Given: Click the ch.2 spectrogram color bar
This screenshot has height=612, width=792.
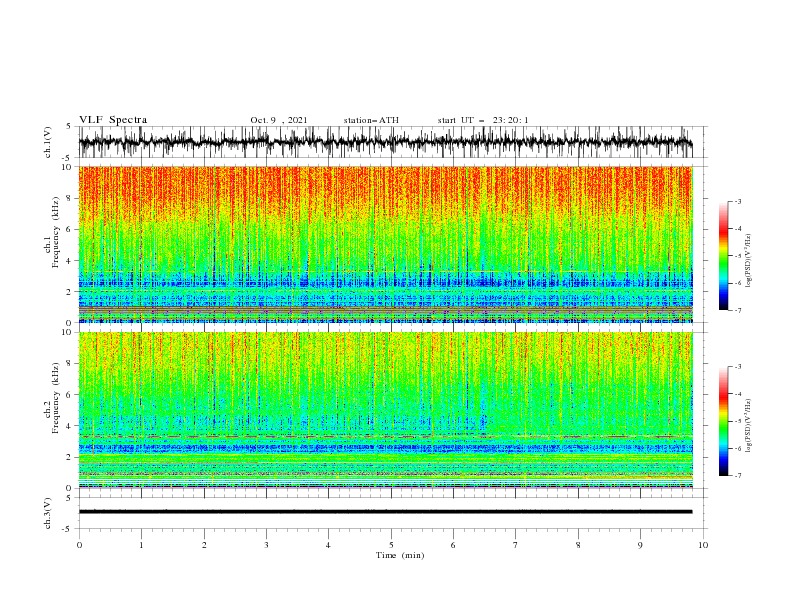Looking at the screenshot, I should click(723, 421).
